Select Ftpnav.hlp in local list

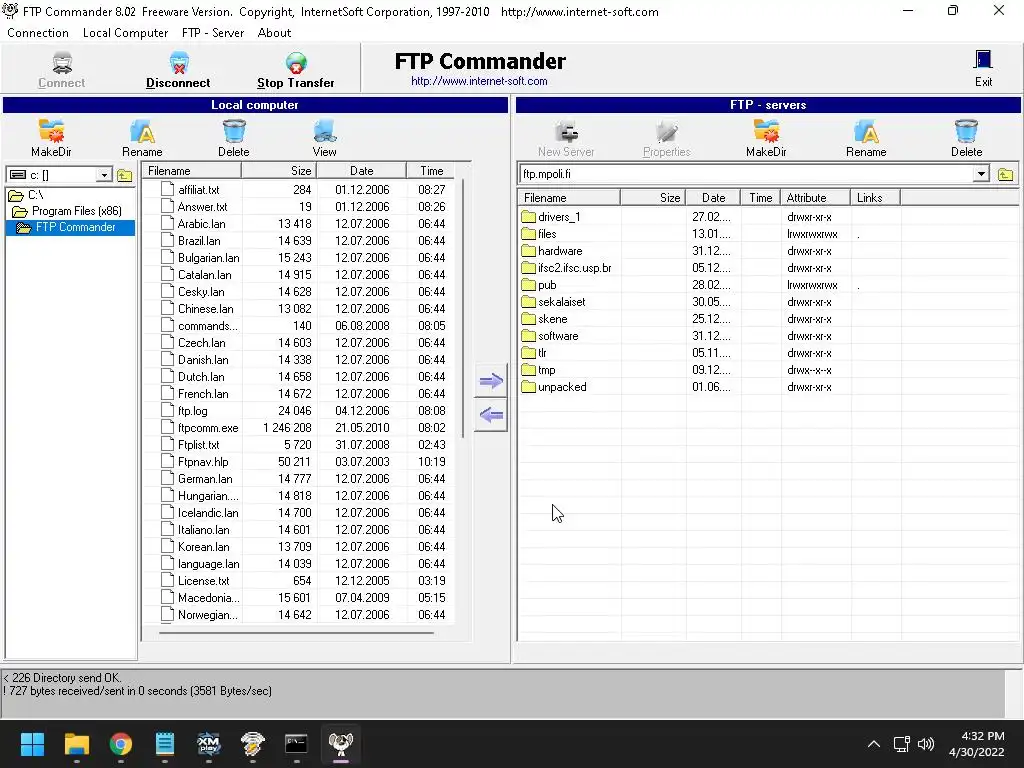195,462
